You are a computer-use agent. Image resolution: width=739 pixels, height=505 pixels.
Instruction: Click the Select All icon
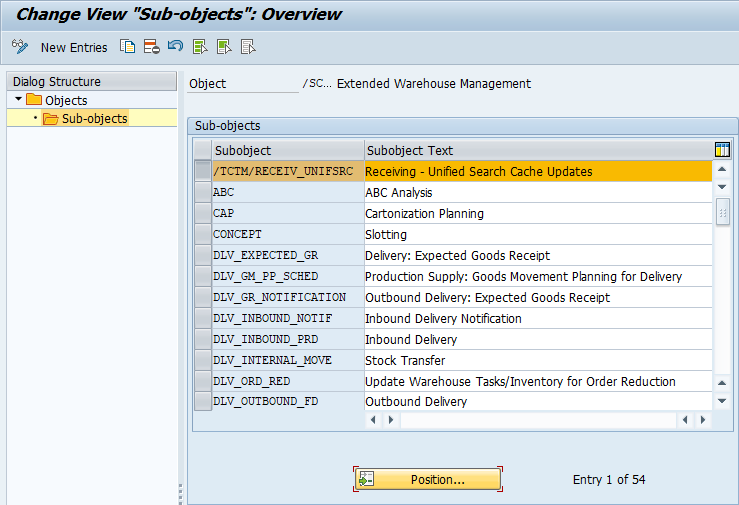(200, 47)
